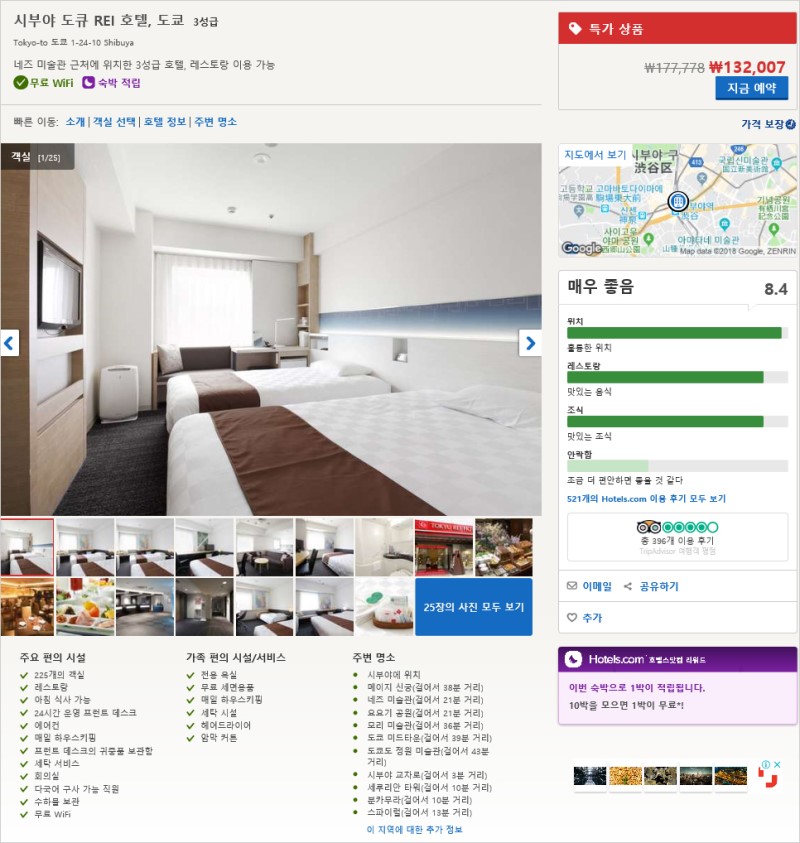Select the hotel entrance thumbnail photo

coord(444,547)
